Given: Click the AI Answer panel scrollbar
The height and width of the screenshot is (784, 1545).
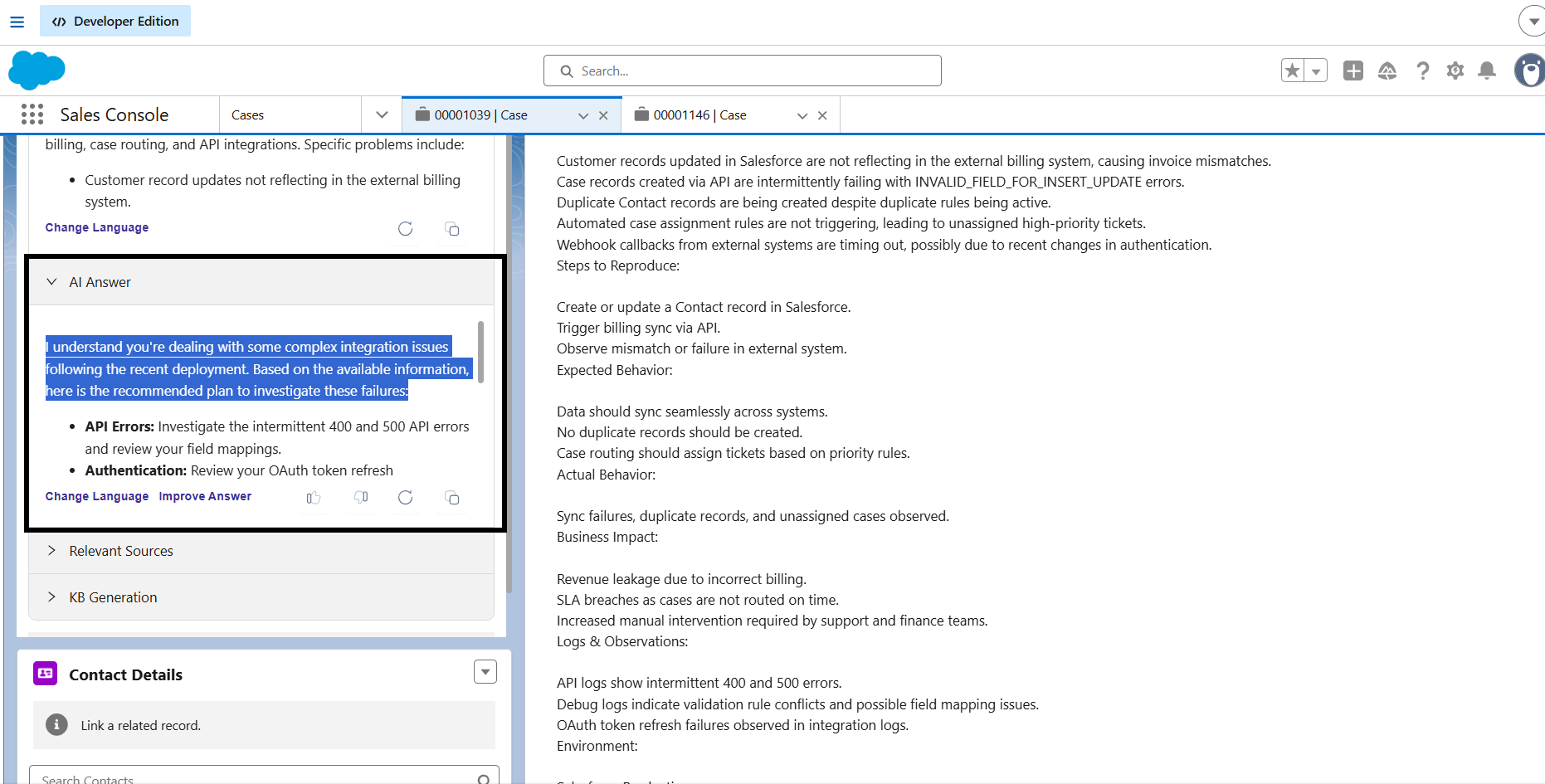Looking at the screenshot, I should pyautogui.click(x=481, y=352).
